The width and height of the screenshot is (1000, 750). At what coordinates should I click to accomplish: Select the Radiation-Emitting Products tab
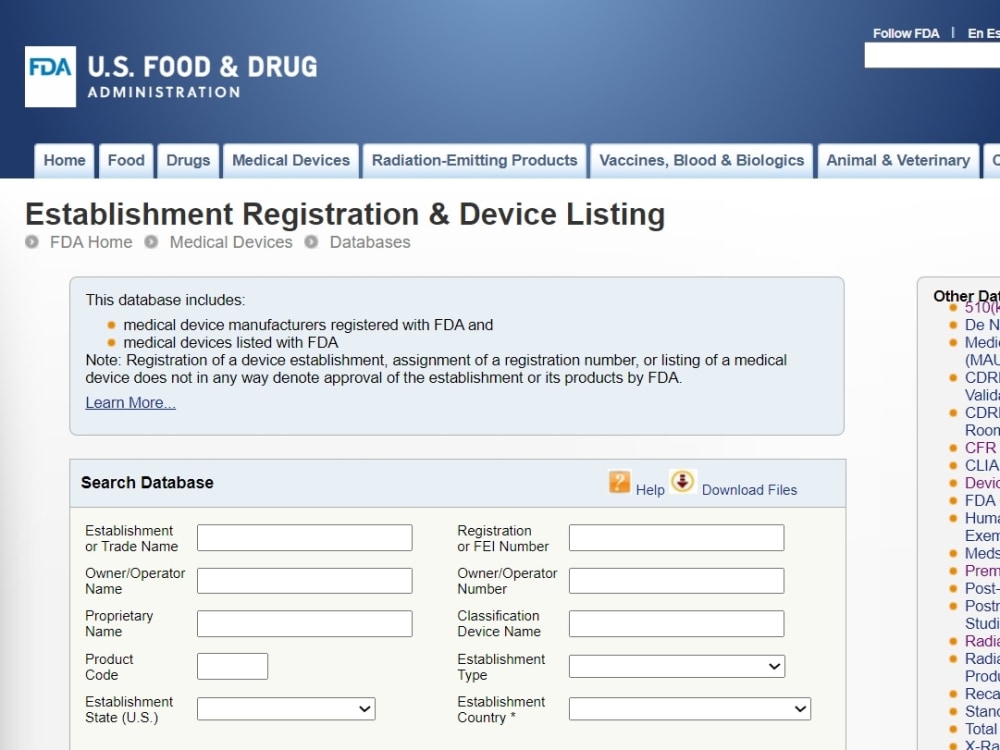click(473, 160)
